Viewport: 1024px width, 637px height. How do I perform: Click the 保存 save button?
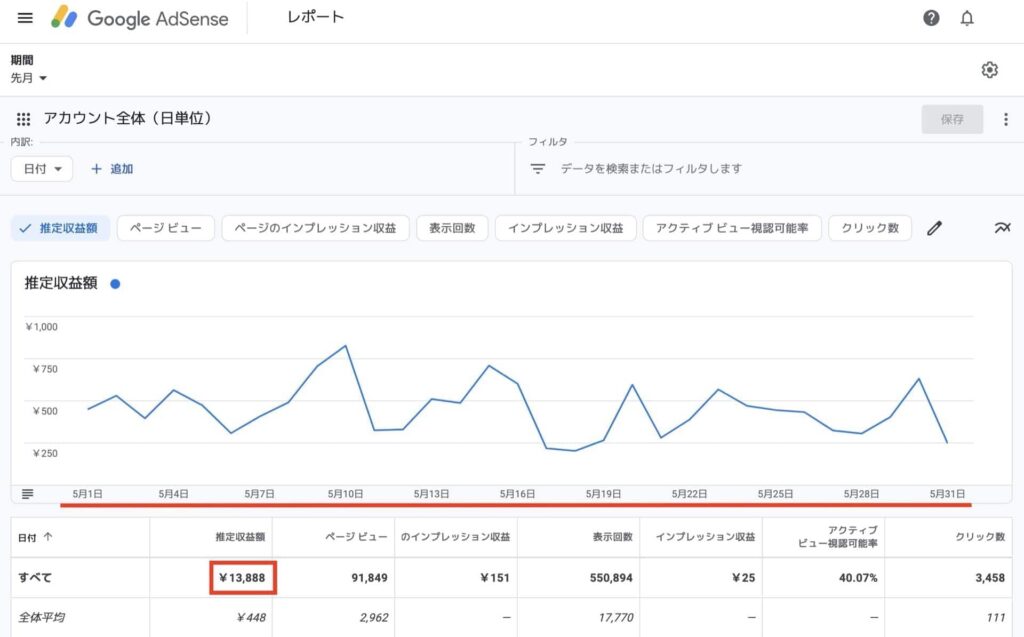[952, 119]
